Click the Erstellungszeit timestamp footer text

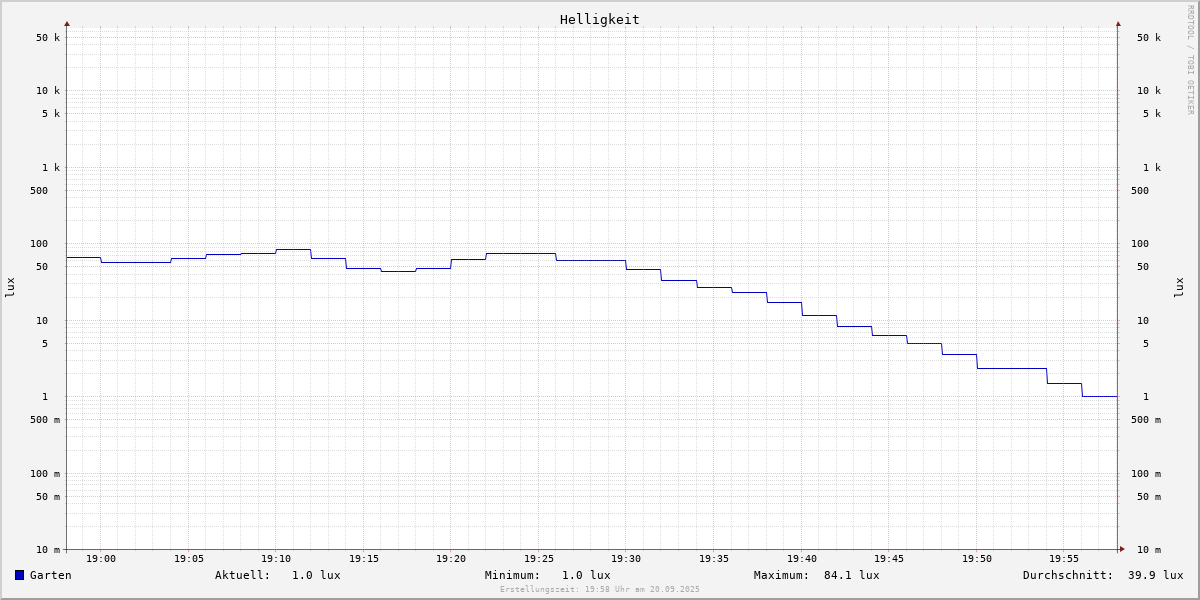pyautogui.click(x=600, y=589)
